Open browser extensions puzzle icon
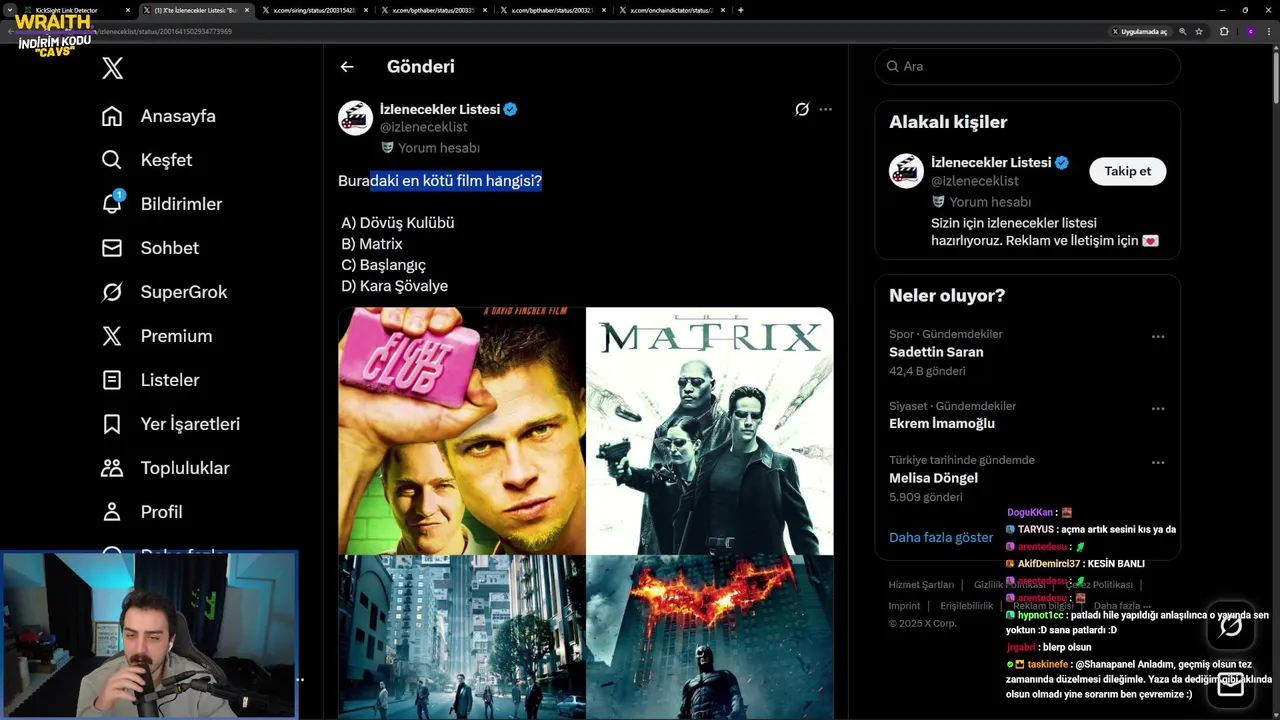Screen dimensions: 1280x720 pyautogui.click(x=1224, y=31)
